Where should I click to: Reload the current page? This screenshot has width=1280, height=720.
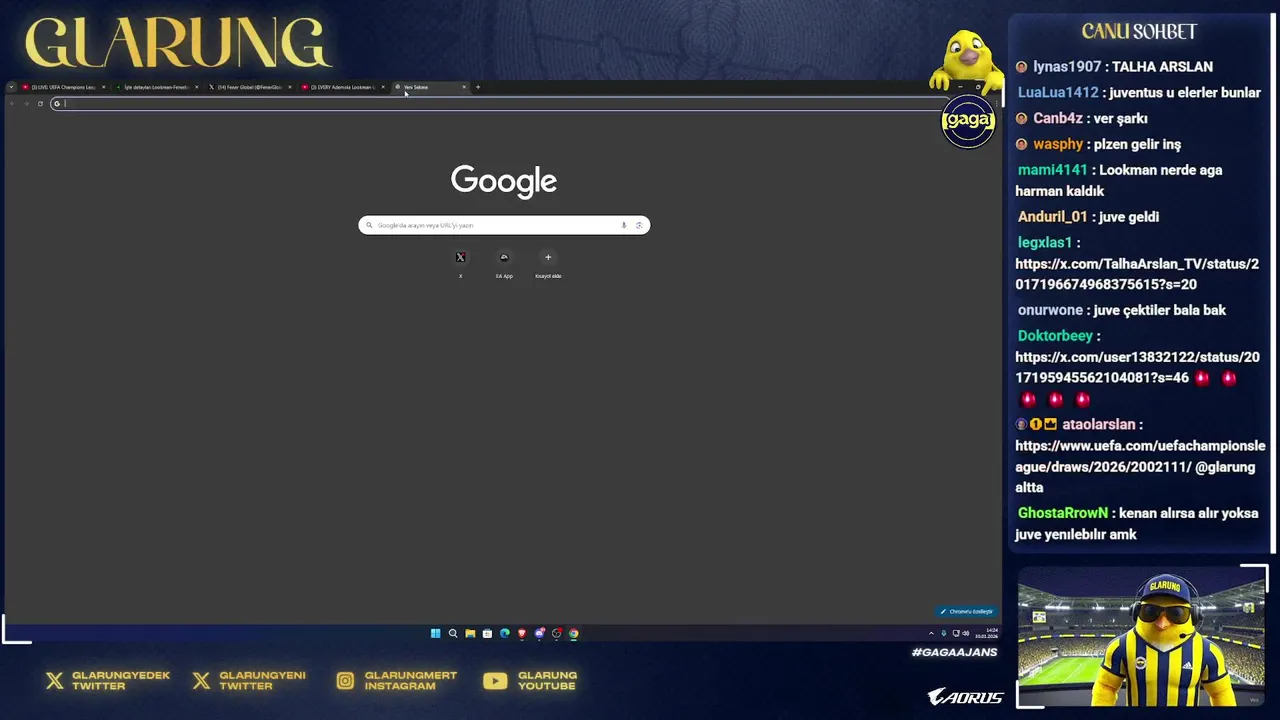click(x=40, y=103)
